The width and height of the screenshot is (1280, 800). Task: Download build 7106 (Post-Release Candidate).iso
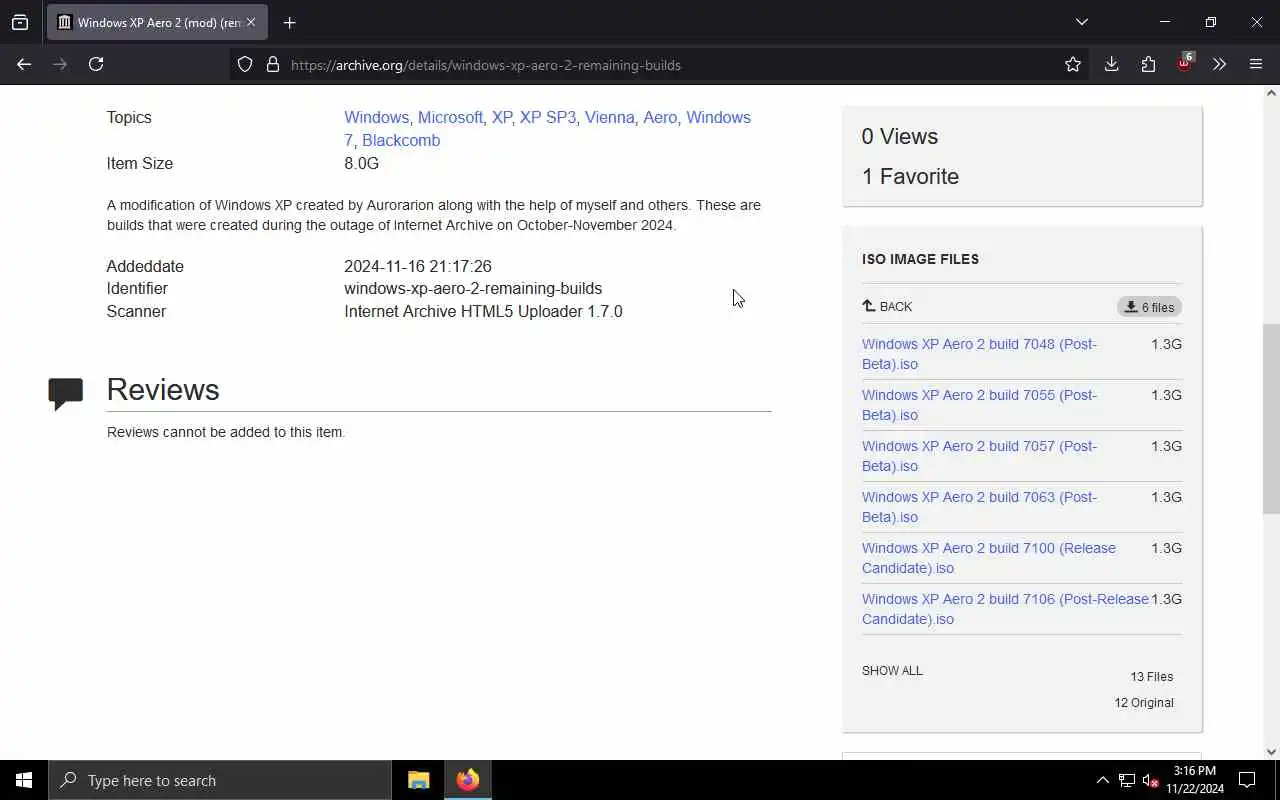[x=1005, y=608]
